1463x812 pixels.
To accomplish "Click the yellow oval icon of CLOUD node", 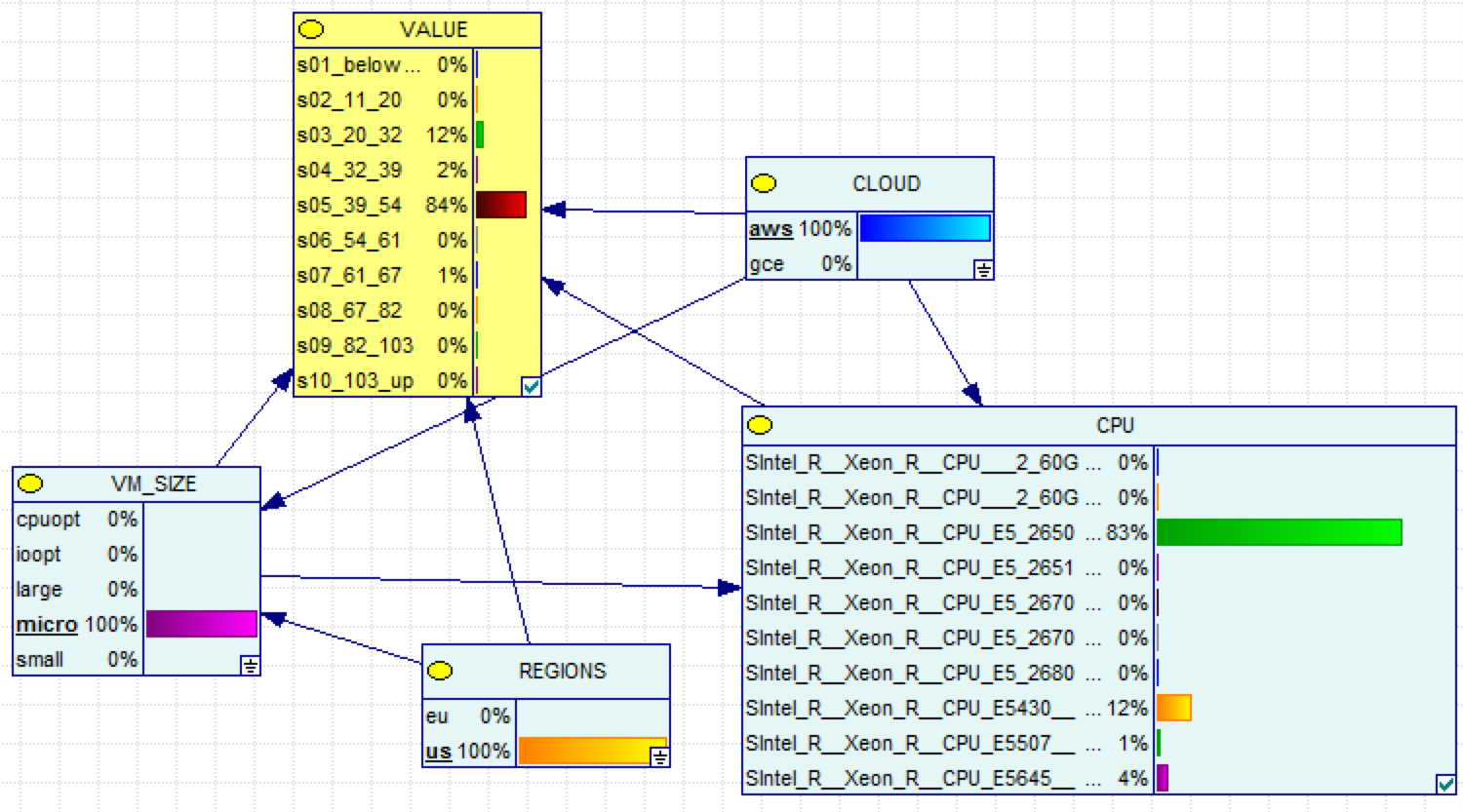I will [x=764, y=183].
